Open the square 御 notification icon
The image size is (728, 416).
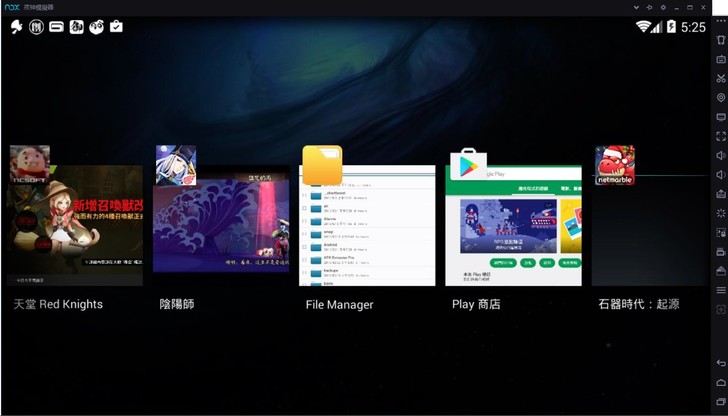pos(77,27)
